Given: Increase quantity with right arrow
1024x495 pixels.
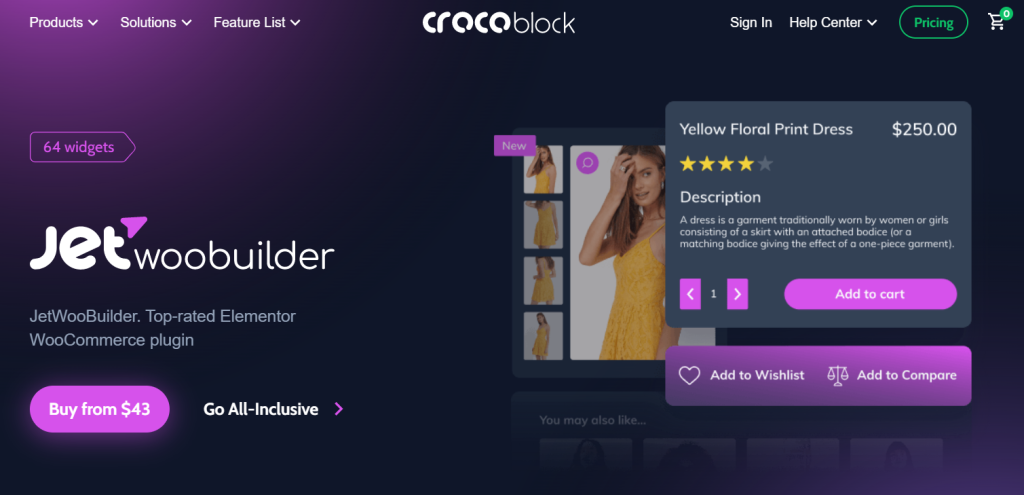Looking at the screenshot, I should tap(737, 294).
